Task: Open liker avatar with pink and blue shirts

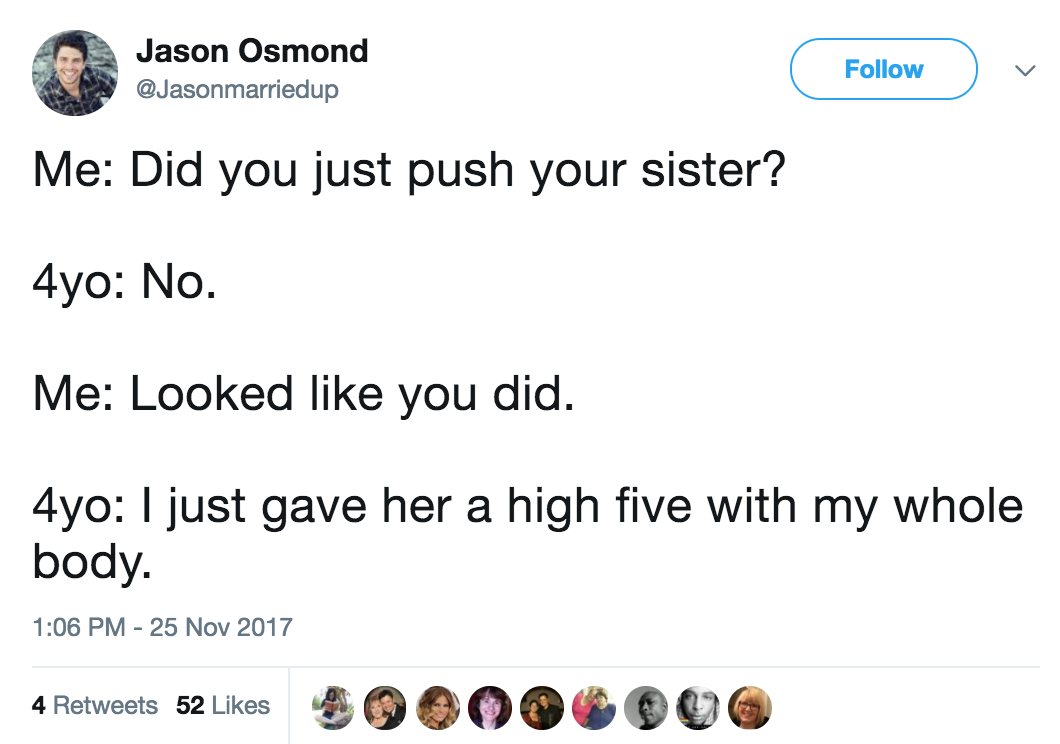Action: click(x=594, y=708)
